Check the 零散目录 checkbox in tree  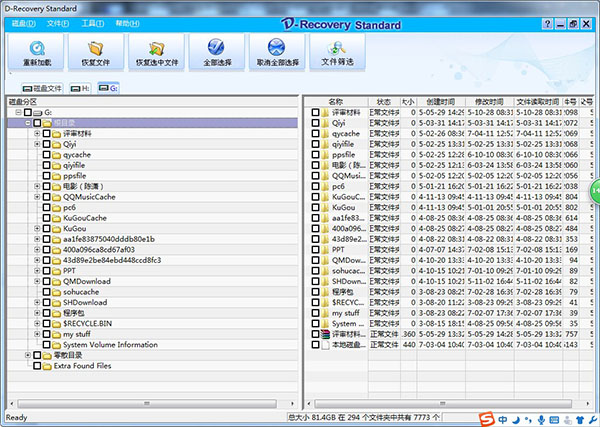pyautogui.click(x=37, y=355)
